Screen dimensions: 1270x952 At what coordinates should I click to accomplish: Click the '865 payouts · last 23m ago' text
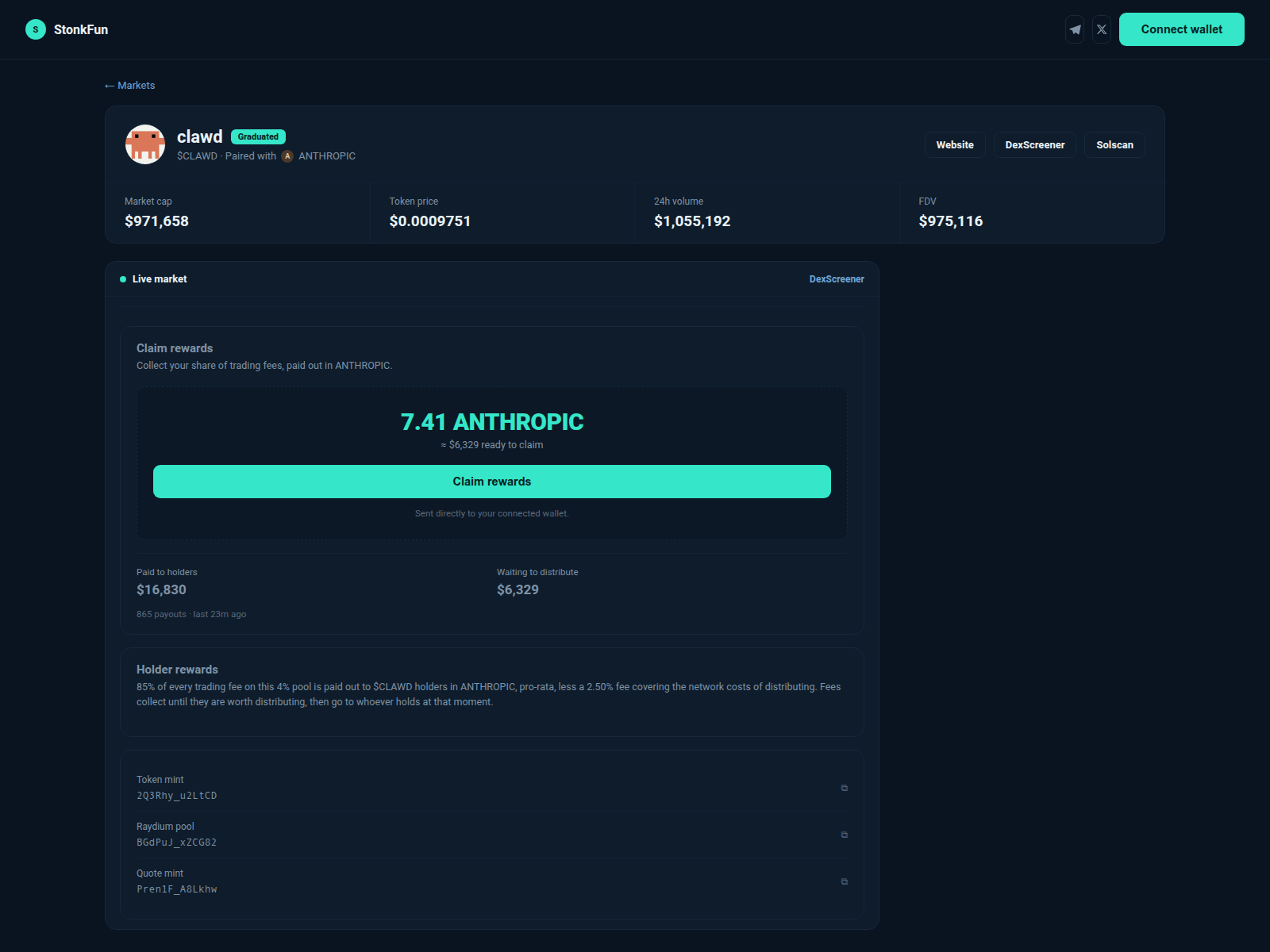point(191,614)
